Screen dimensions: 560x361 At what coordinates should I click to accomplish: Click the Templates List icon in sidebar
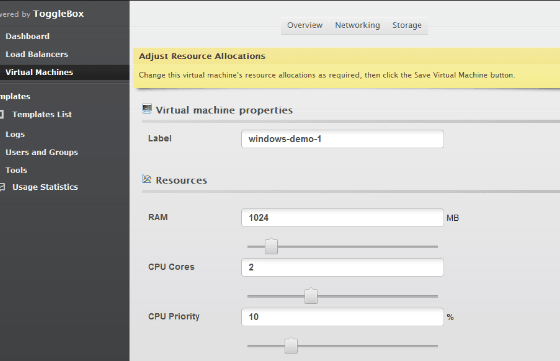2,114
